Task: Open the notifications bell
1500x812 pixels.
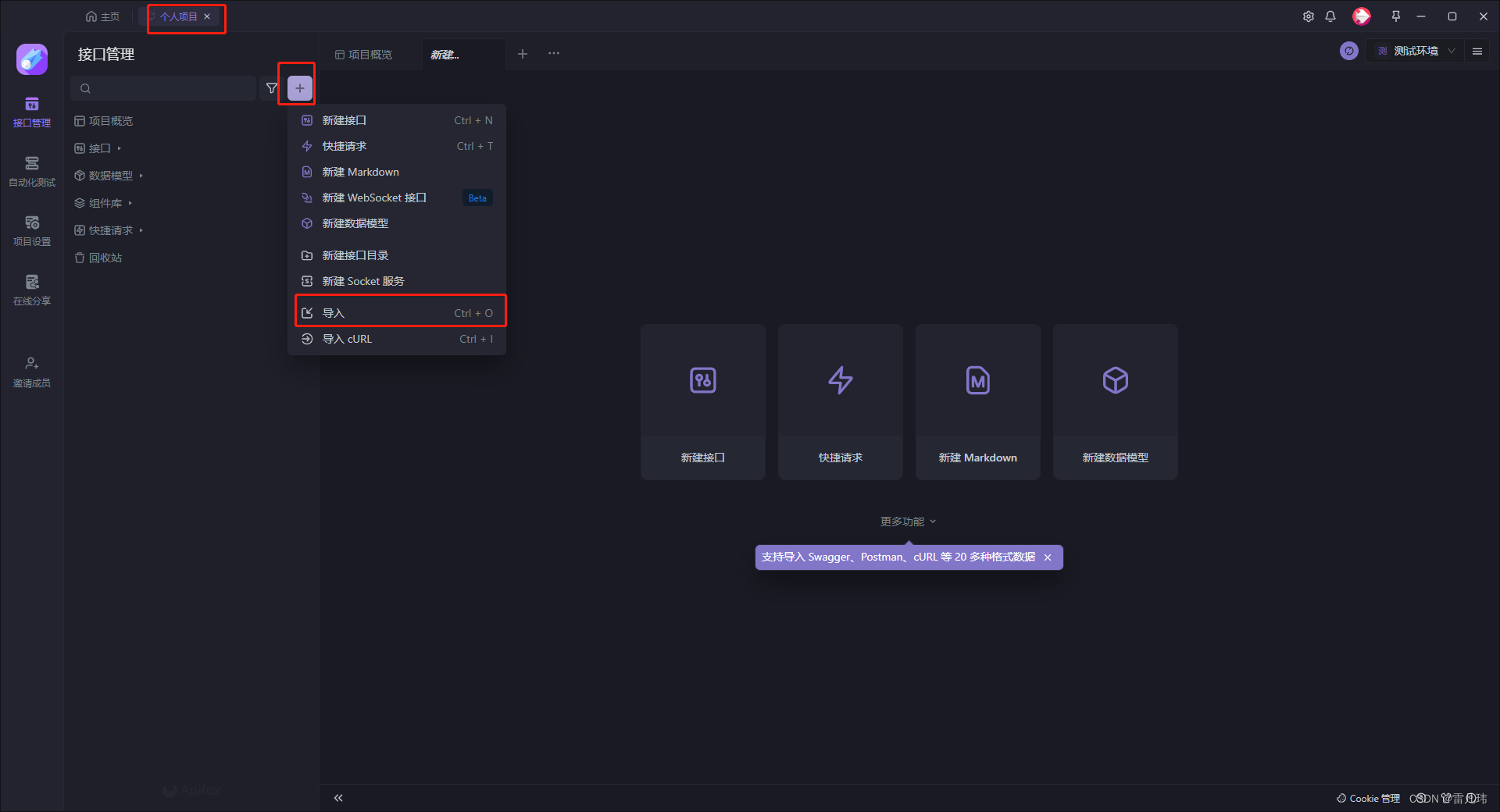Action: click(1330, 16)
